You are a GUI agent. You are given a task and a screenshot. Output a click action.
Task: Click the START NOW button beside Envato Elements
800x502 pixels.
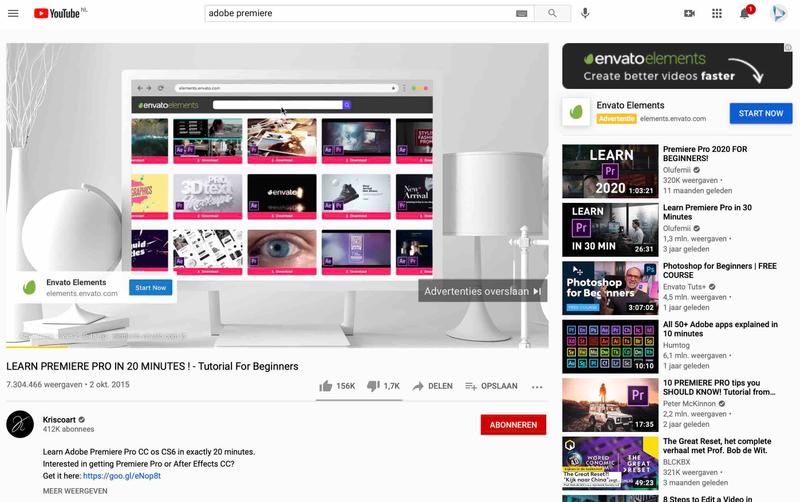tap(761, 113)
